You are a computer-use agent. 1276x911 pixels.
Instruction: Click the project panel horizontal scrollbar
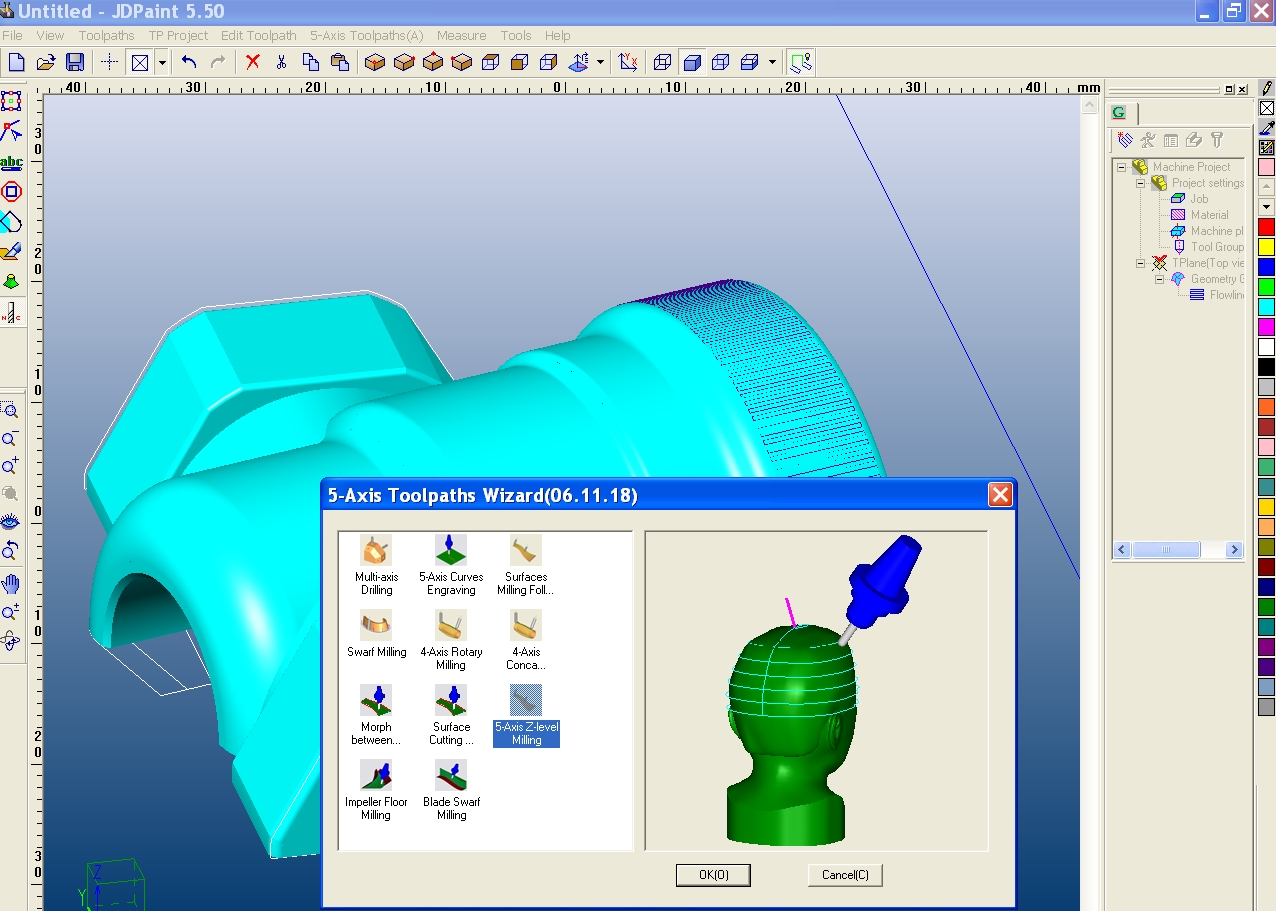click(x=1178, y=549)
